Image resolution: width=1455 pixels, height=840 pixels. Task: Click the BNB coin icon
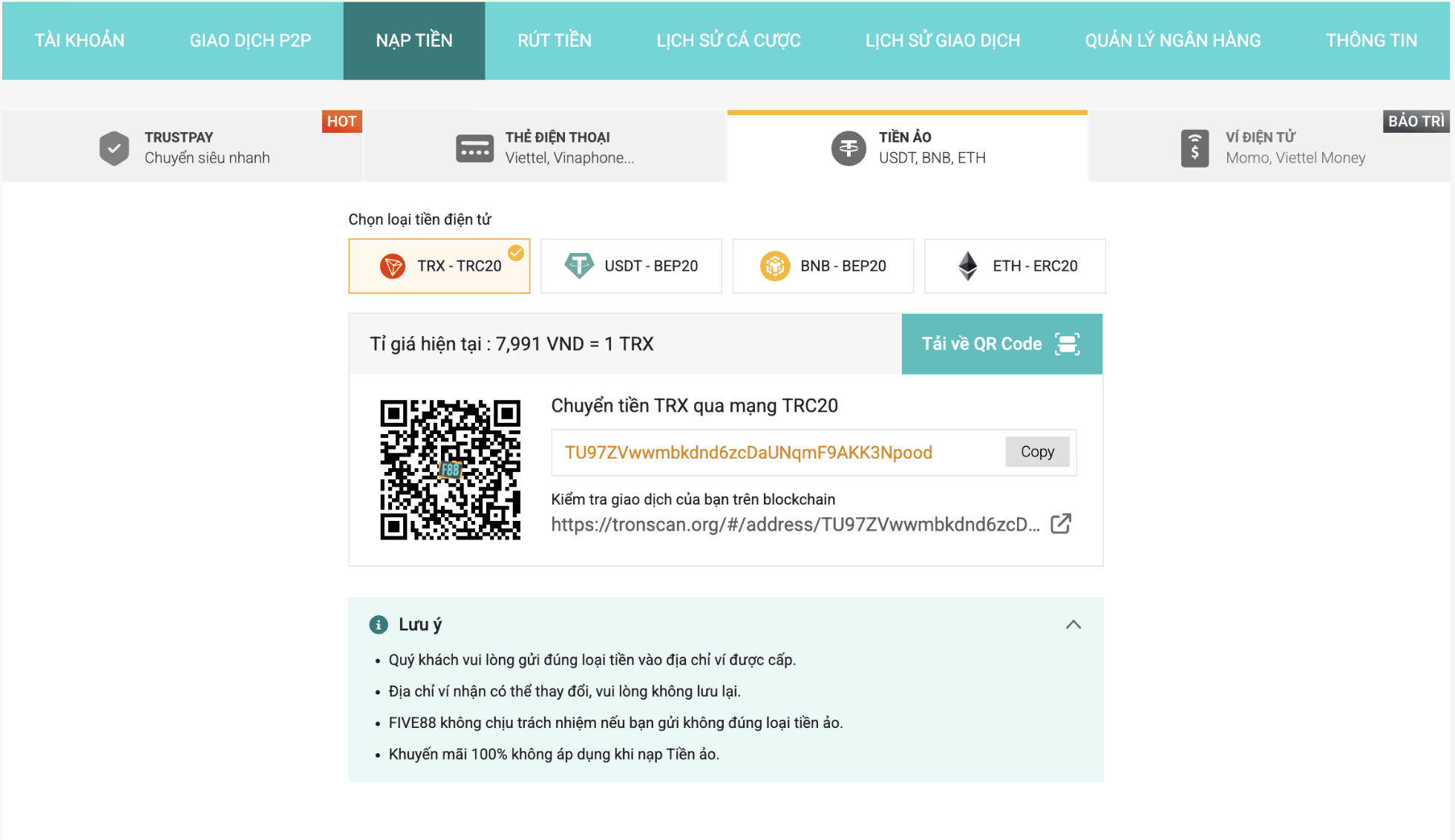coord(775,266)
